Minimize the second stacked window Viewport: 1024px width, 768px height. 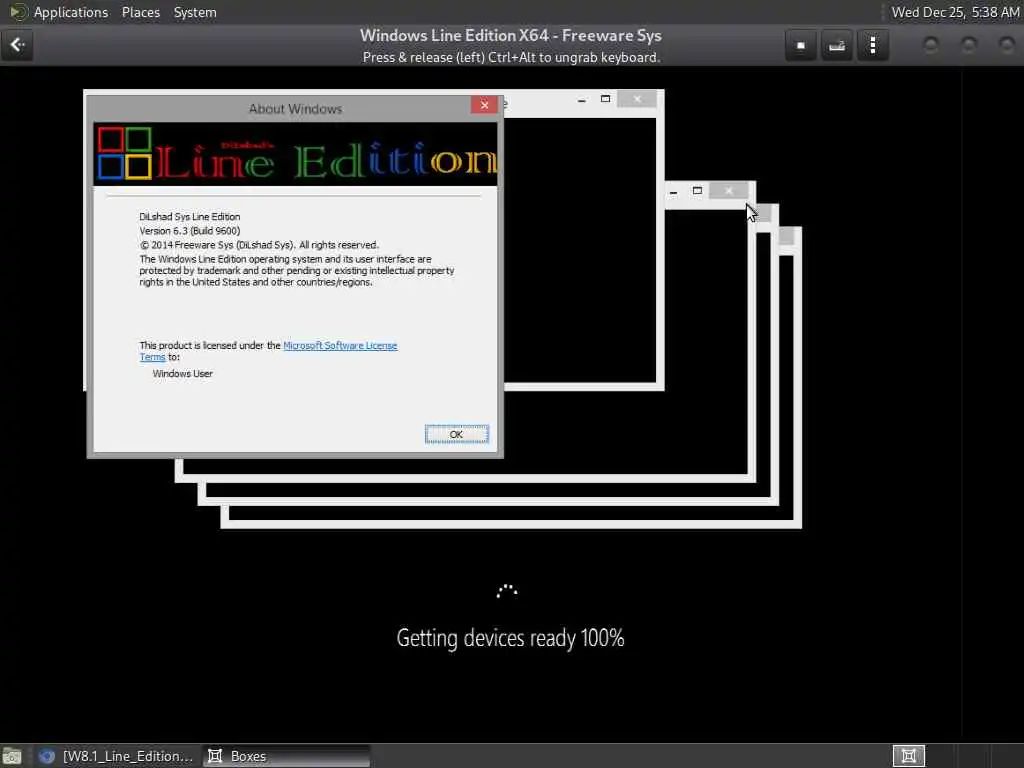[x=673, y=191]
